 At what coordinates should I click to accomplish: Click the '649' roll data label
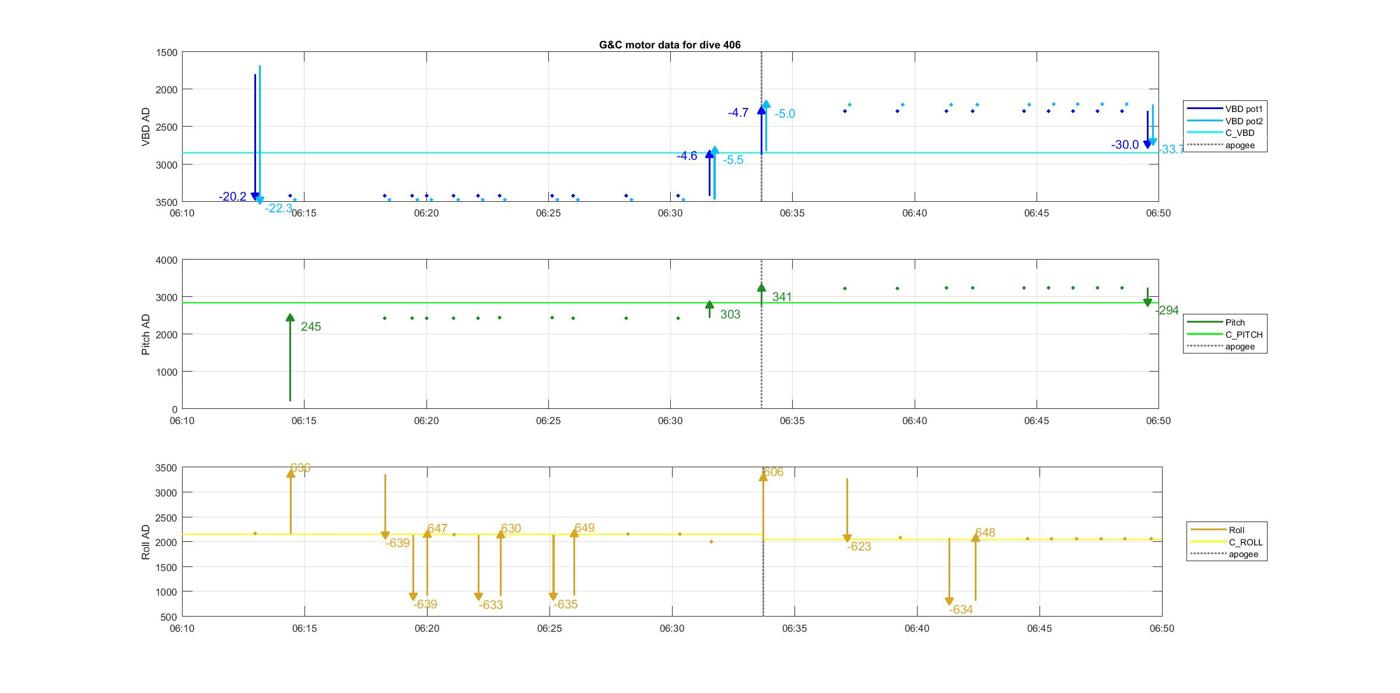(x=585, y=529)
